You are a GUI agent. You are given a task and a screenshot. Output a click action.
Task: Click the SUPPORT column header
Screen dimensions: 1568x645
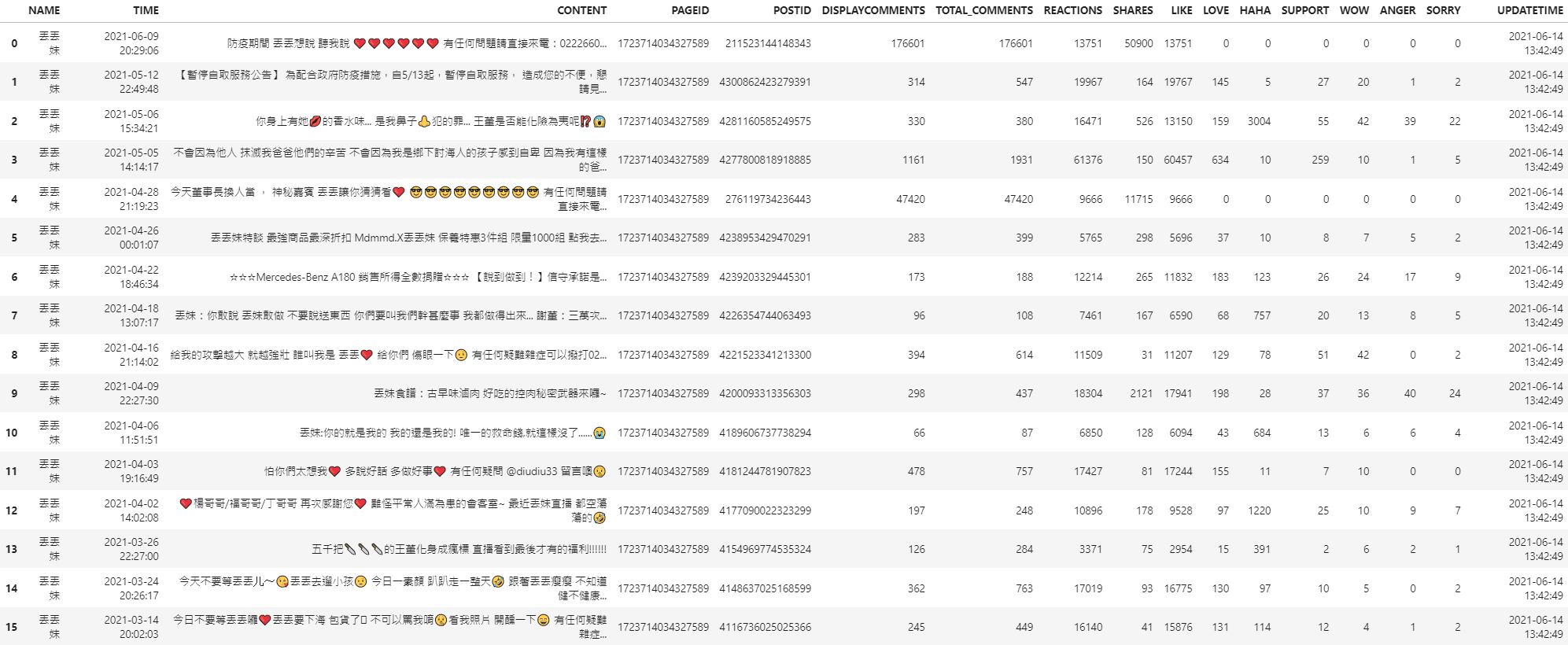tap(1305, 10)
